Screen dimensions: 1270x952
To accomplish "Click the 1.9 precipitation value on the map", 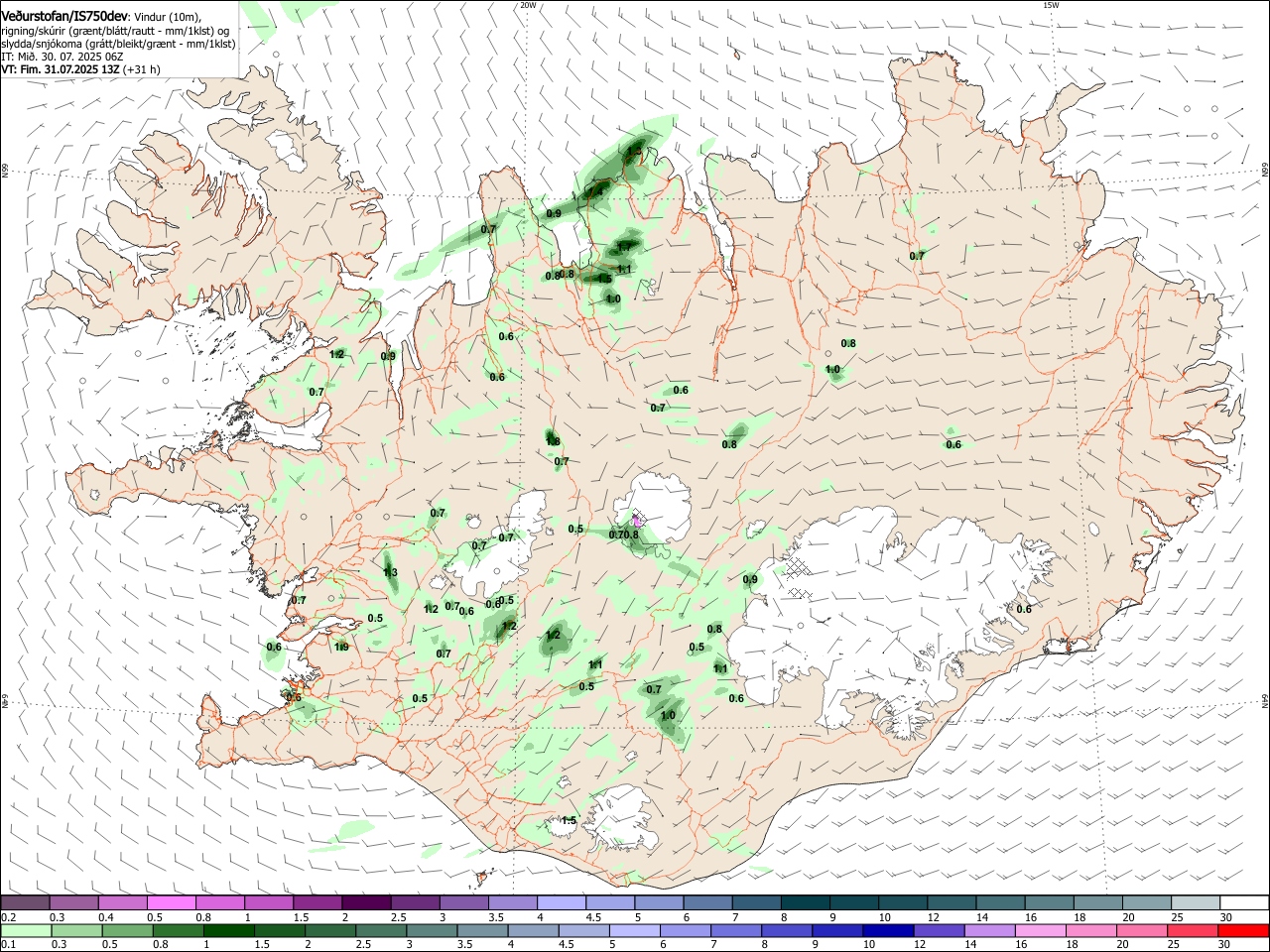I will (340, 647).
